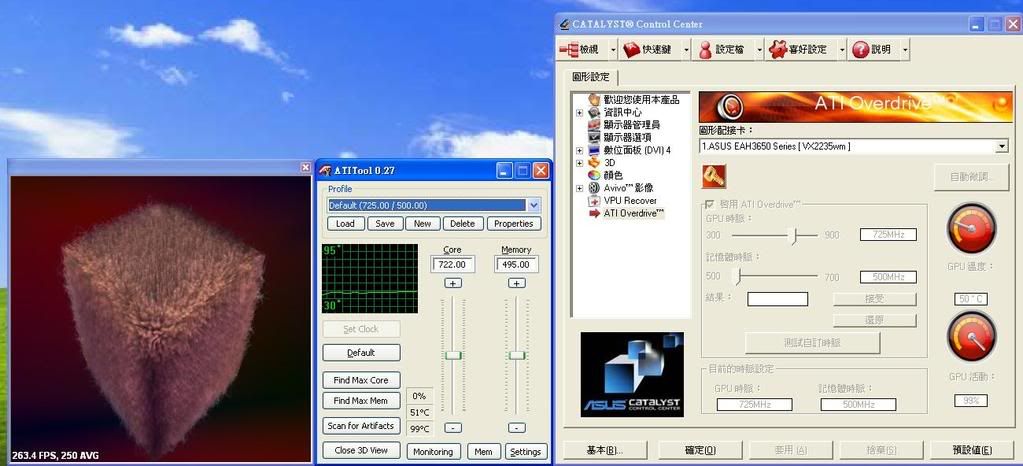Click the Default clocks button
This screenshot has width=1023, height=466.
point(361,353)
